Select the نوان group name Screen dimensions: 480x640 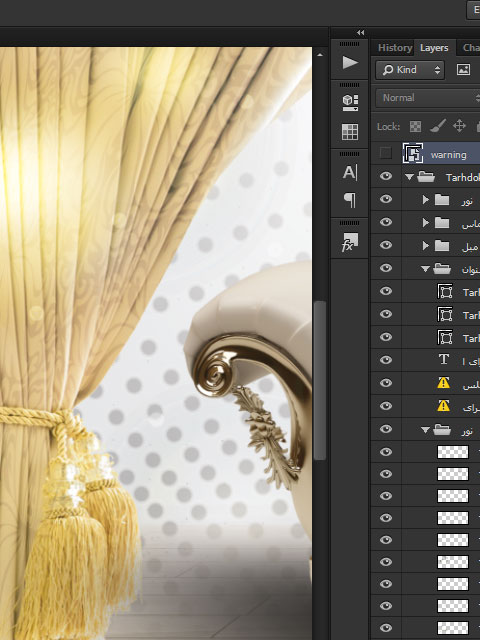click(x=471, y=270)
